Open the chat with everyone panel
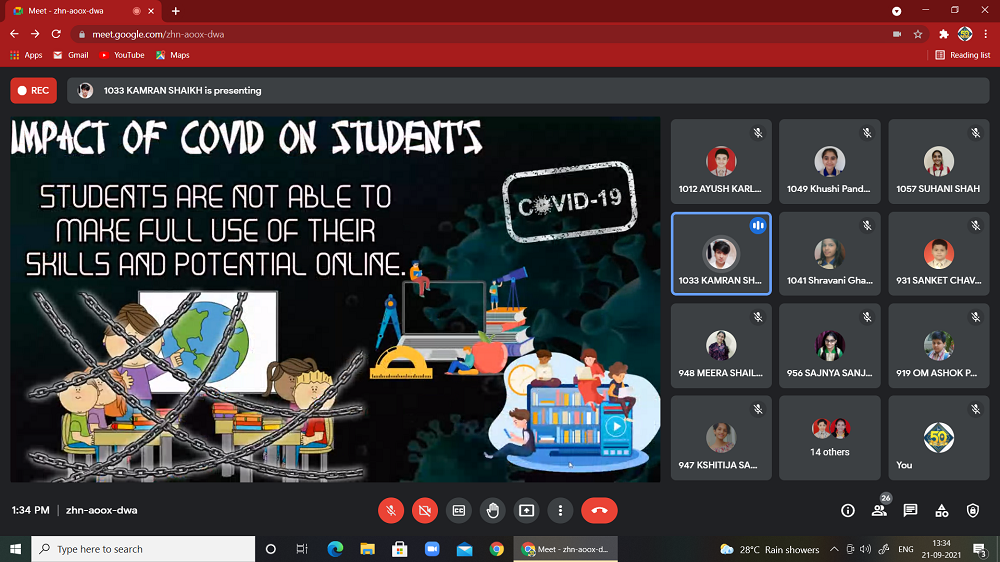Viewport: 1000px width, 562px height. click(x=910, y=510)
